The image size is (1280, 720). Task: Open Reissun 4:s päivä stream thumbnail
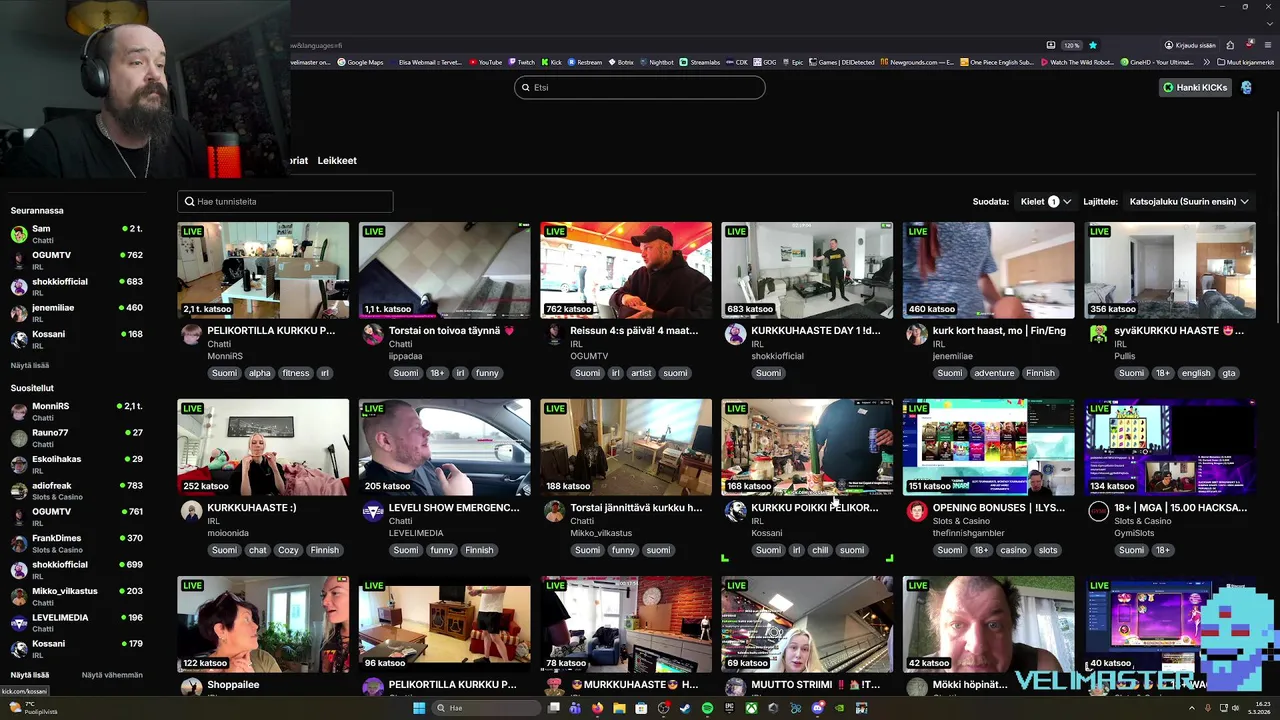626,270
